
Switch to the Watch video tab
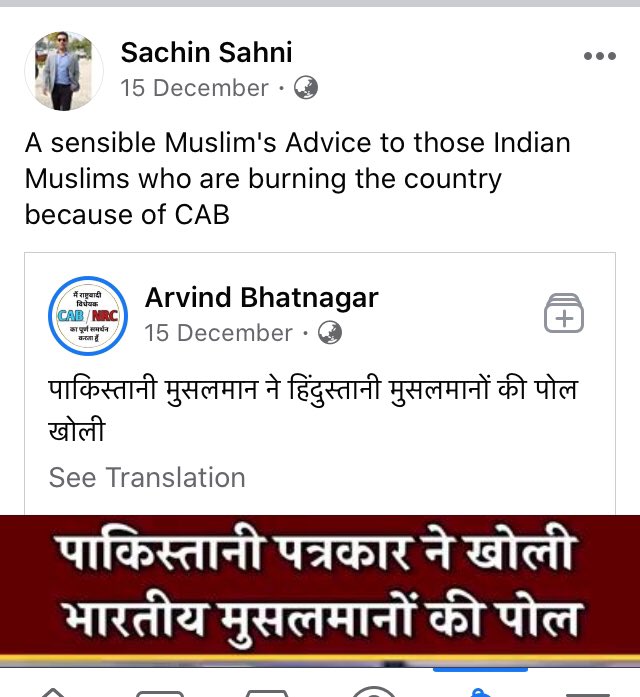click(x=160, y=693)
